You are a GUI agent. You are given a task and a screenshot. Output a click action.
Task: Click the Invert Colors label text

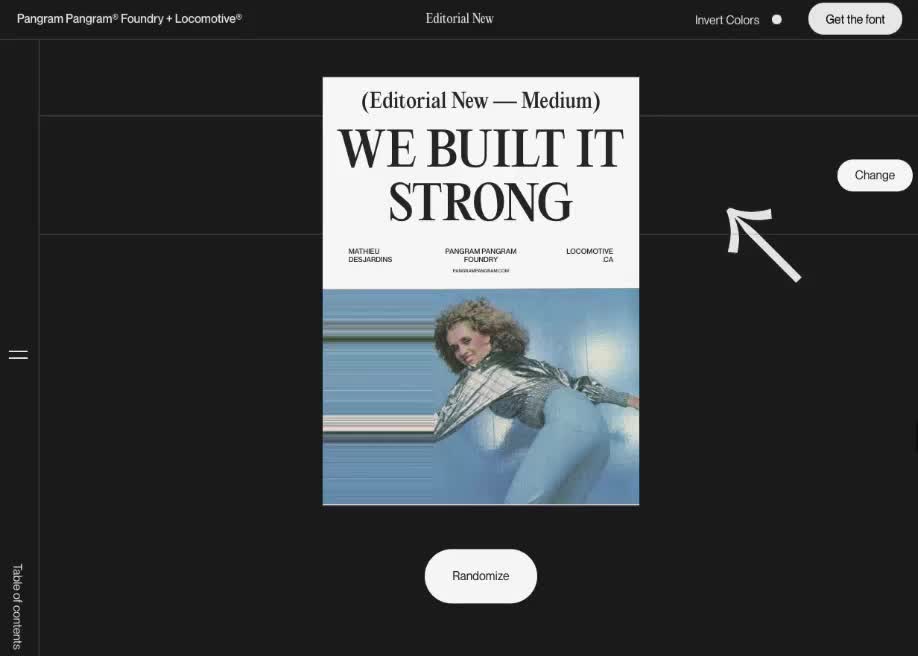point(727,20)
